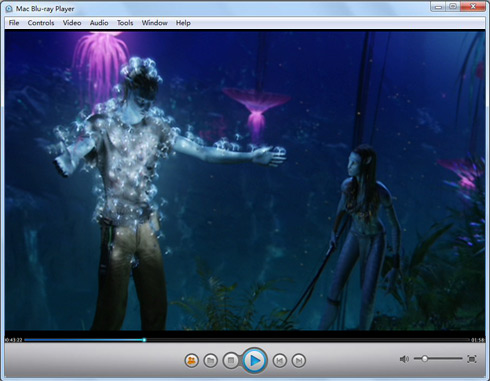The width and height of the screenshot is (490, 381).
Task: Skip to next chapter button
Action: pyautogui.click(x=299, y=360)
